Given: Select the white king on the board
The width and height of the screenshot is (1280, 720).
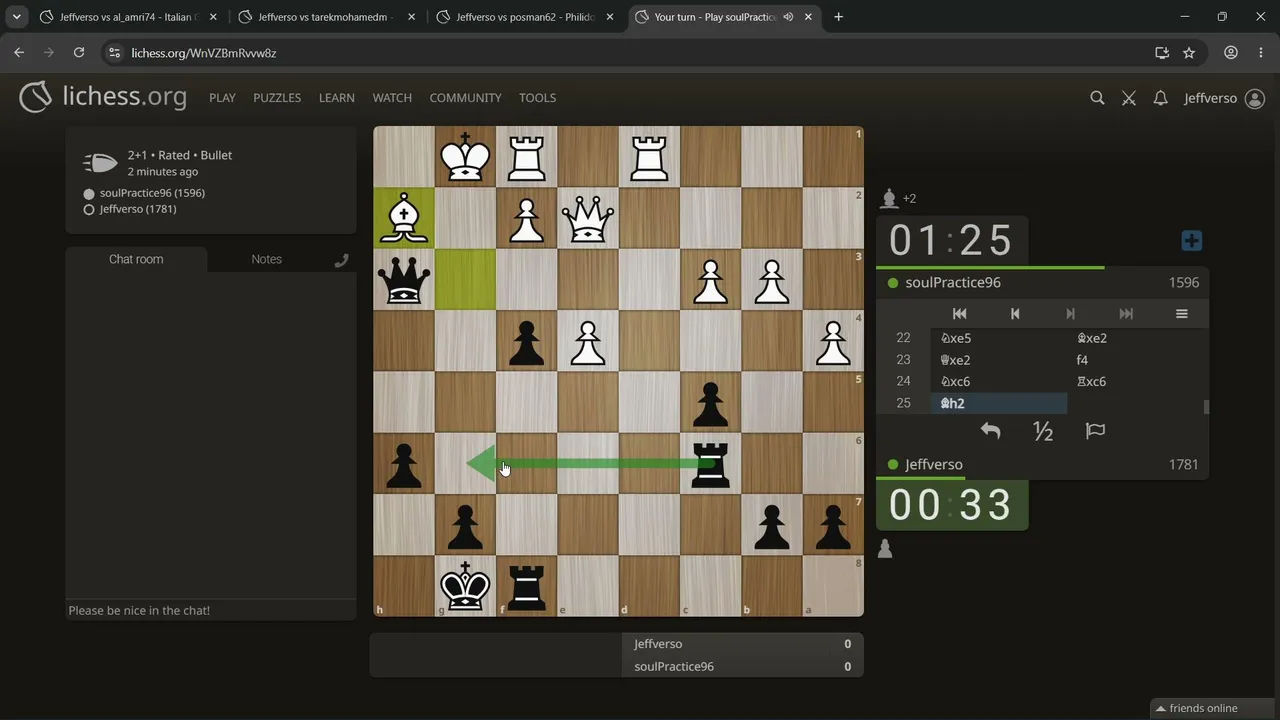Looking at the screenshot, I should (x=465, y=157).
